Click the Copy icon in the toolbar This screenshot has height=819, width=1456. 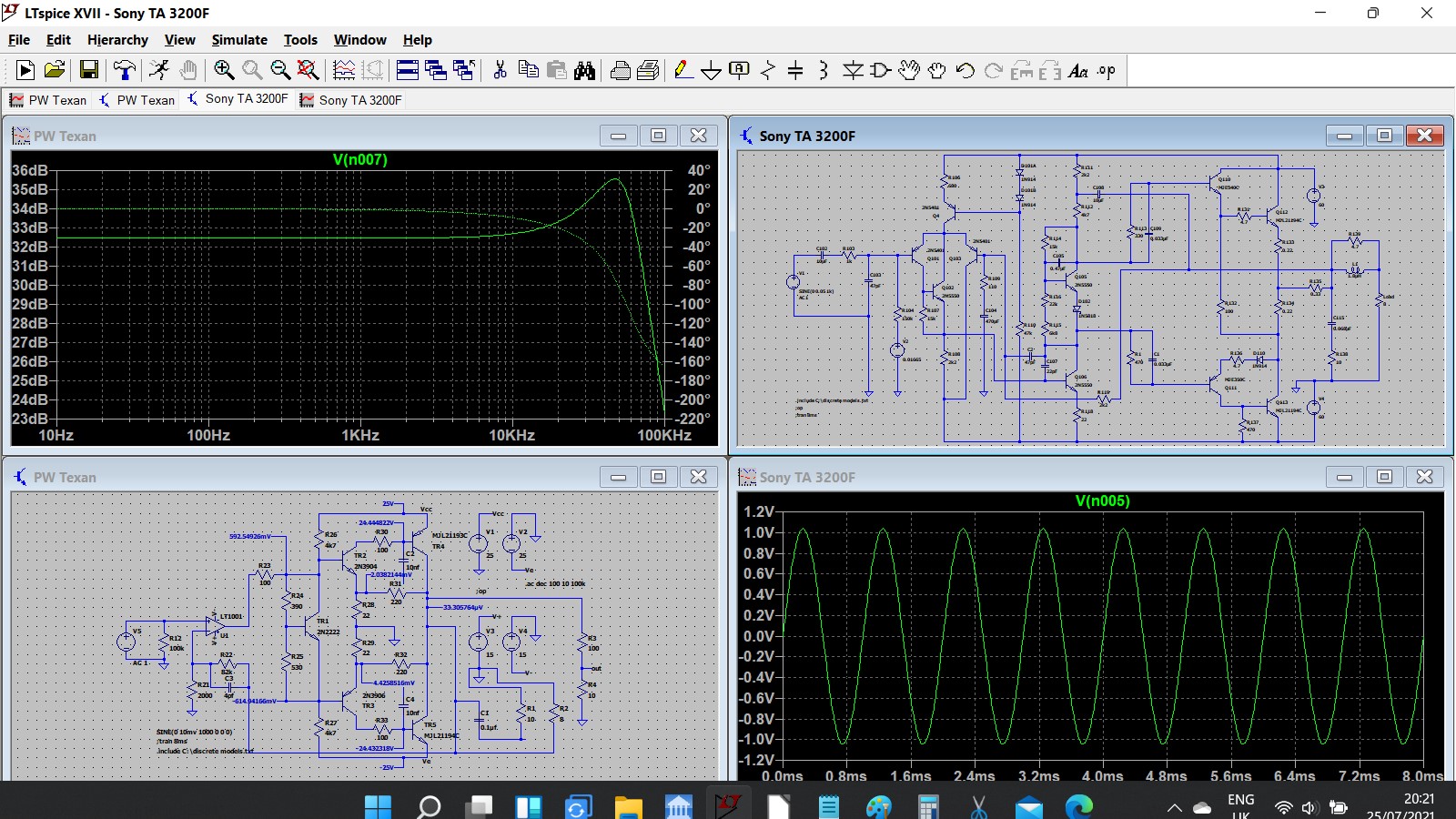tap(528, 70)
